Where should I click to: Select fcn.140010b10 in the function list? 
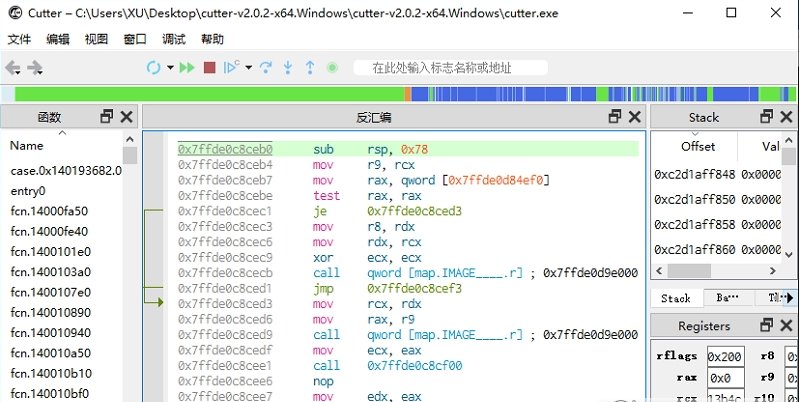click(x=51, y=373)
